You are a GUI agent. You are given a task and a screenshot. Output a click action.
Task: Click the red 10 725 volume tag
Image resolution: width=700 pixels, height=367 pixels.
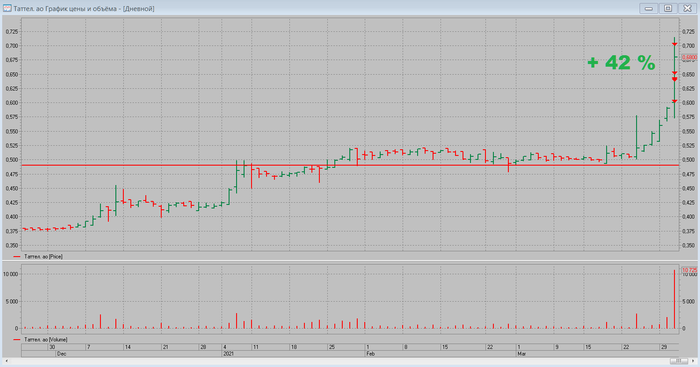[689, 270]
